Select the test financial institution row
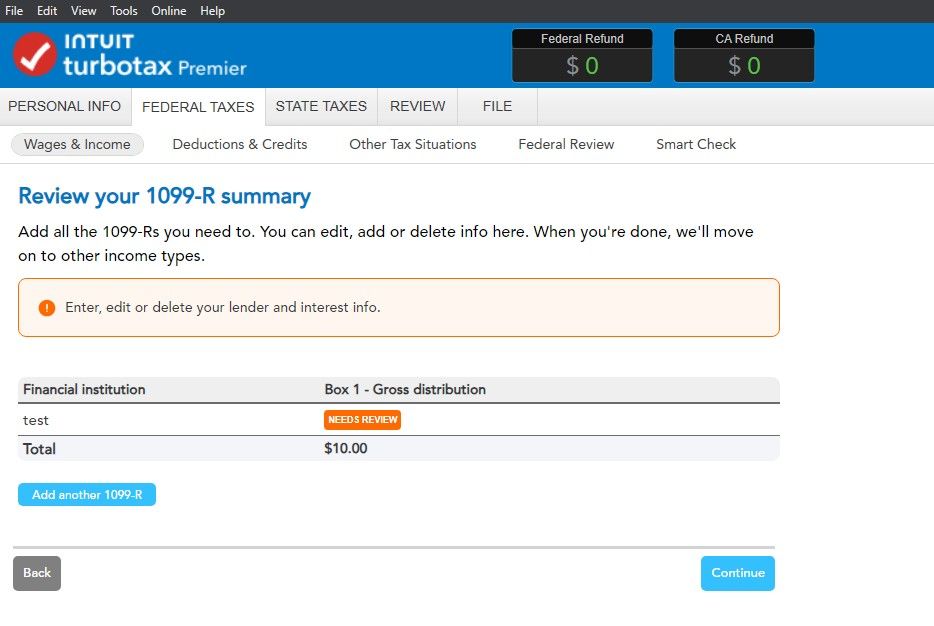This screenshot has width=934, height=626. [x=37, y=420]
